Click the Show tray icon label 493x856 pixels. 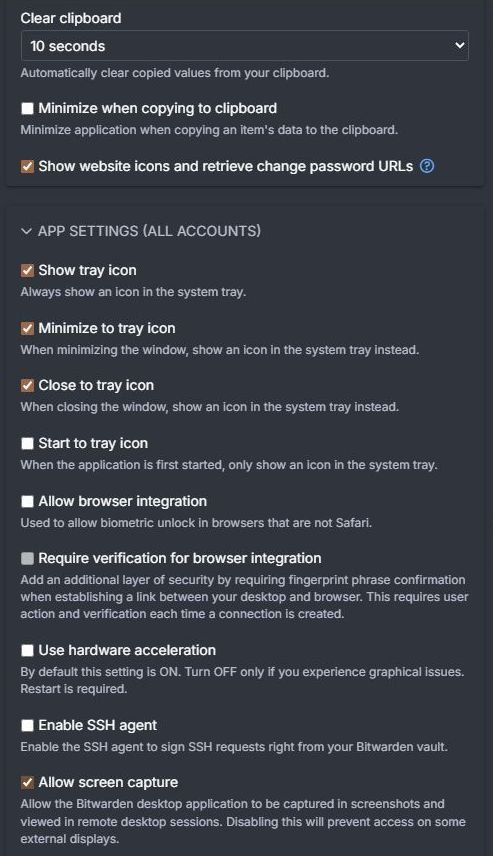point(87,270)
